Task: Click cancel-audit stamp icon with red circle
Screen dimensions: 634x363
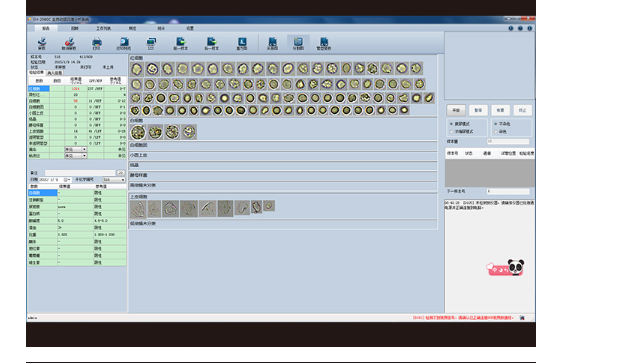Action: 69,42
